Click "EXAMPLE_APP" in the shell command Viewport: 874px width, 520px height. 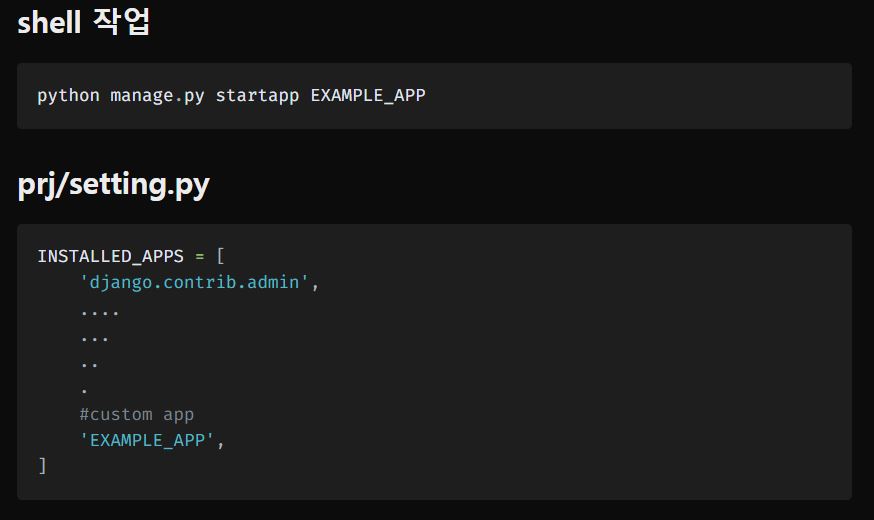pos(368,96)
